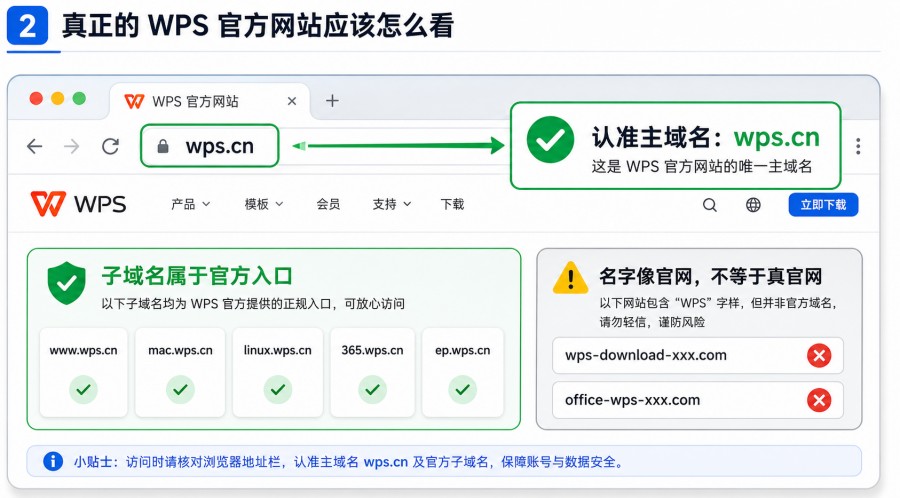Image resolution: width=900 pixels, height=498 pixels.
Task: Click the WPS logo in site header
Action: 79,204
